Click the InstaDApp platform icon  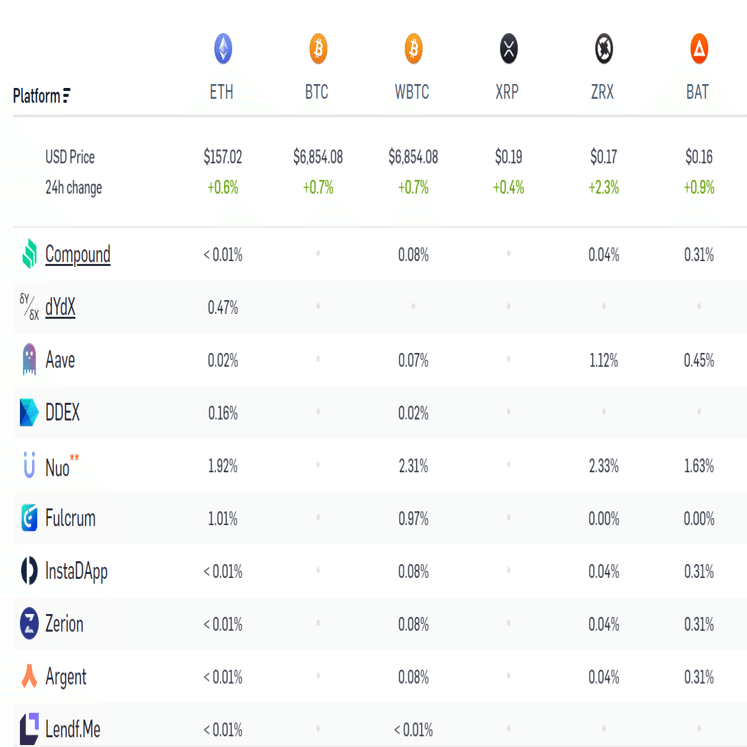point(29,571)
